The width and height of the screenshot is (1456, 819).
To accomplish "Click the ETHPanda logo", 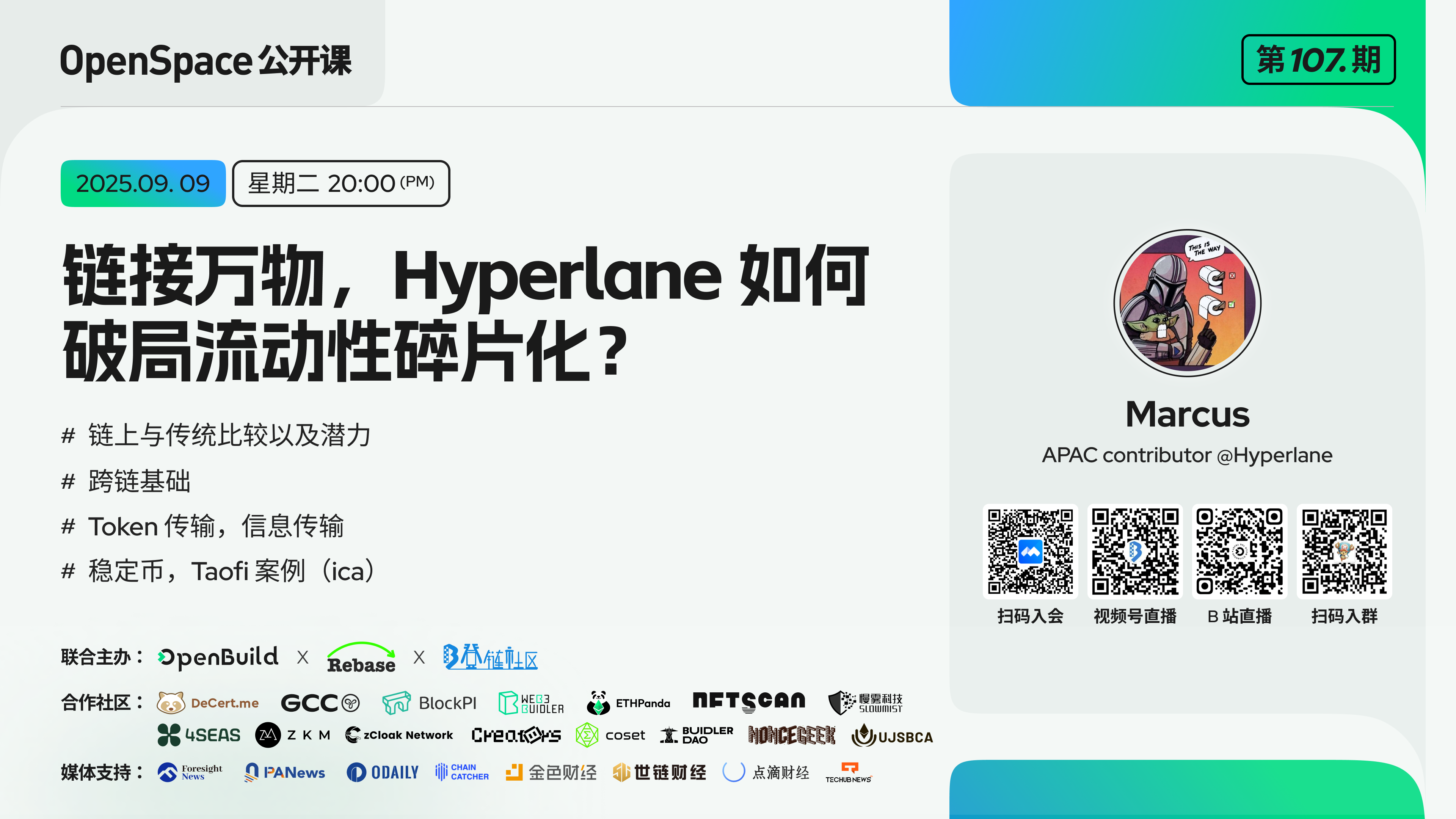I will pyautogui.click(x=628, y=703).
